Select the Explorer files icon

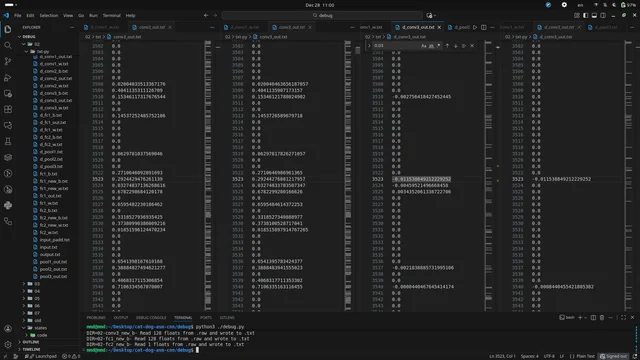[8, 29]
